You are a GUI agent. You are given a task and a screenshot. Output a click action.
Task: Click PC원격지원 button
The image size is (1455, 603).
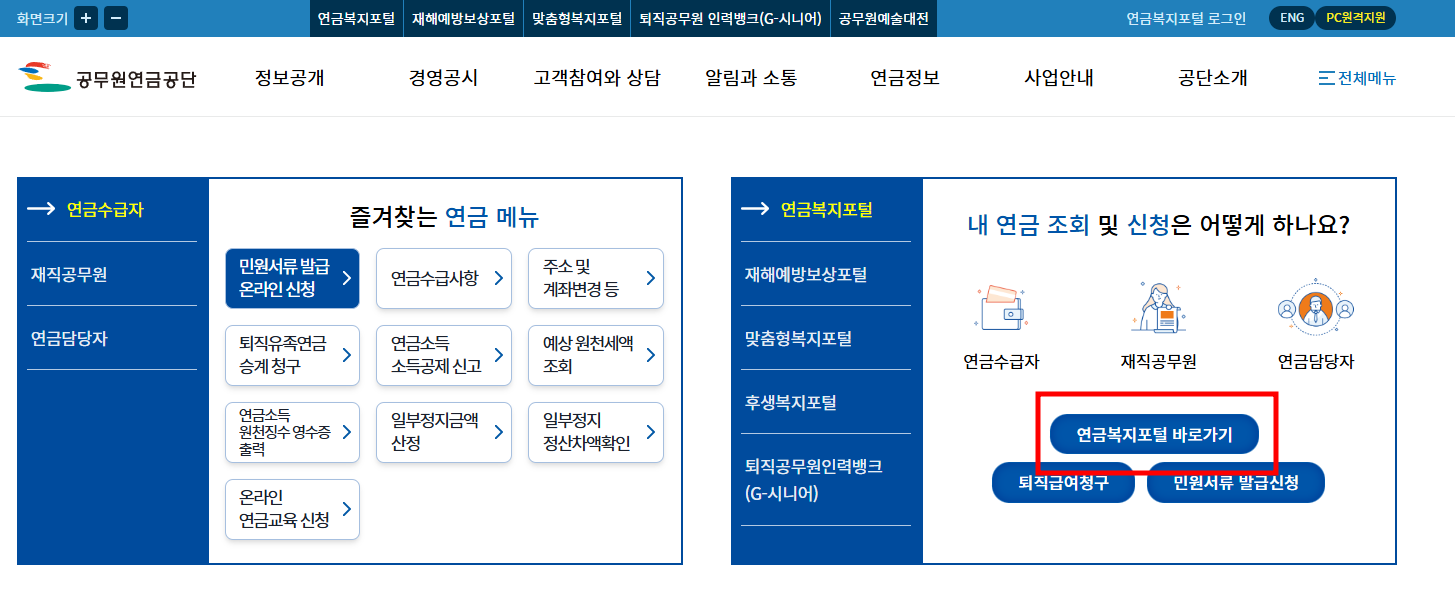point(1355,18)
